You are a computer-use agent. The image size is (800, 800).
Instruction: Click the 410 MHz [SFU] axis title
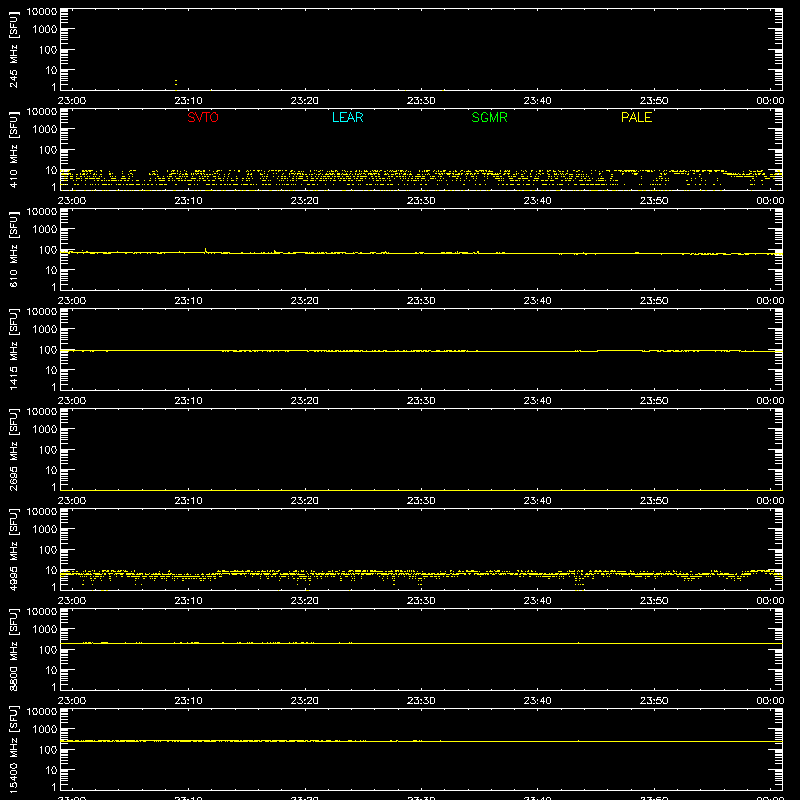[x=13, y=150]
